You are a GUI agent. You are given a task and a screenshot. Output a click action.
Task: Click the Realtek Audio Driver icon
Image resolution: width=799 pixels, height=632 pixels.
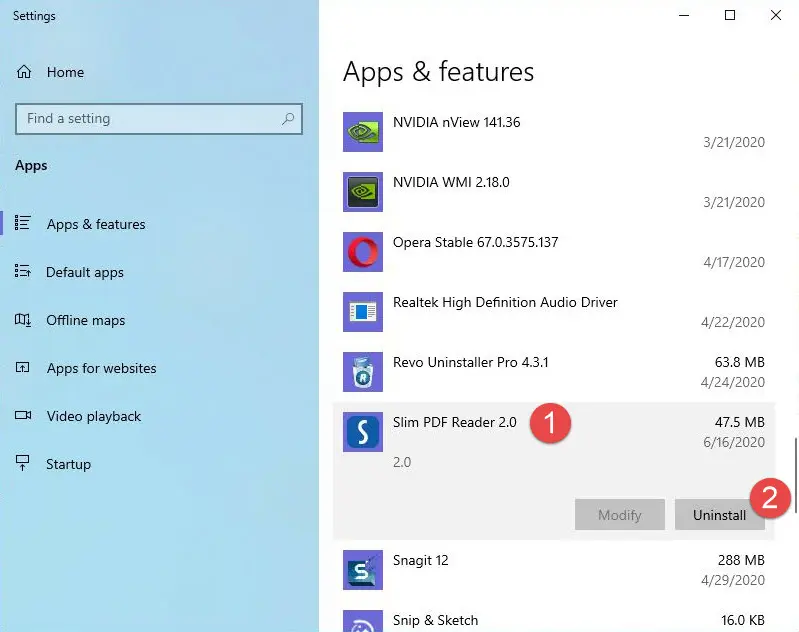[363, 312]
